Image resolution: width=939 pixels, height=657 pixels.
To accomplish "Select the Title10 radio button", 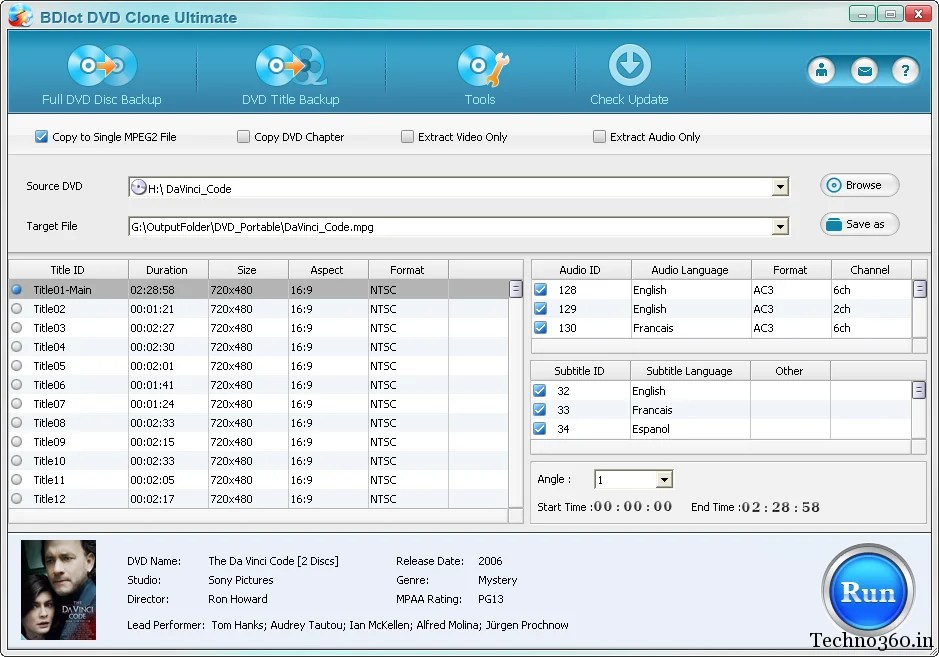I will tap(17, 461).
